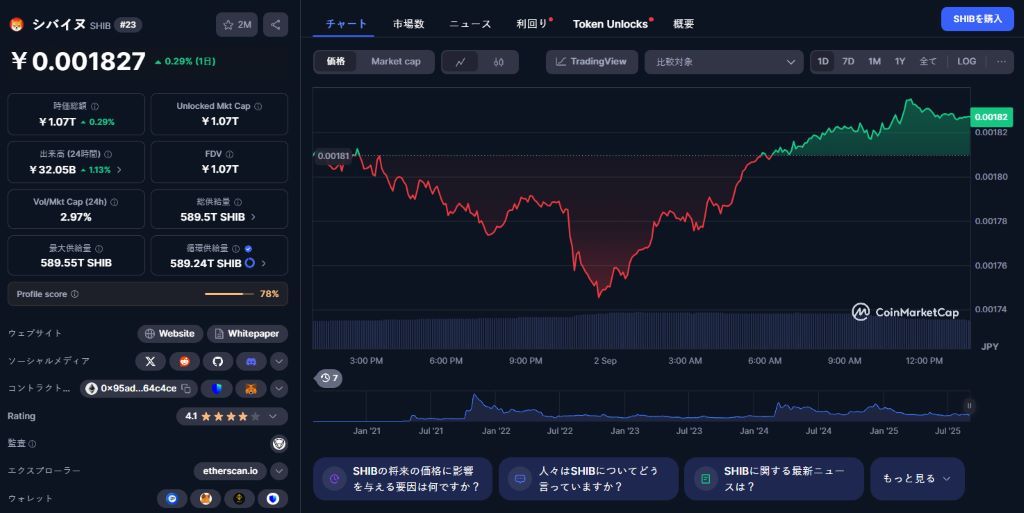Expand もっと見る questions dropdown
Viewport: 1024px width, 513px height.
(x=917, y=478)
